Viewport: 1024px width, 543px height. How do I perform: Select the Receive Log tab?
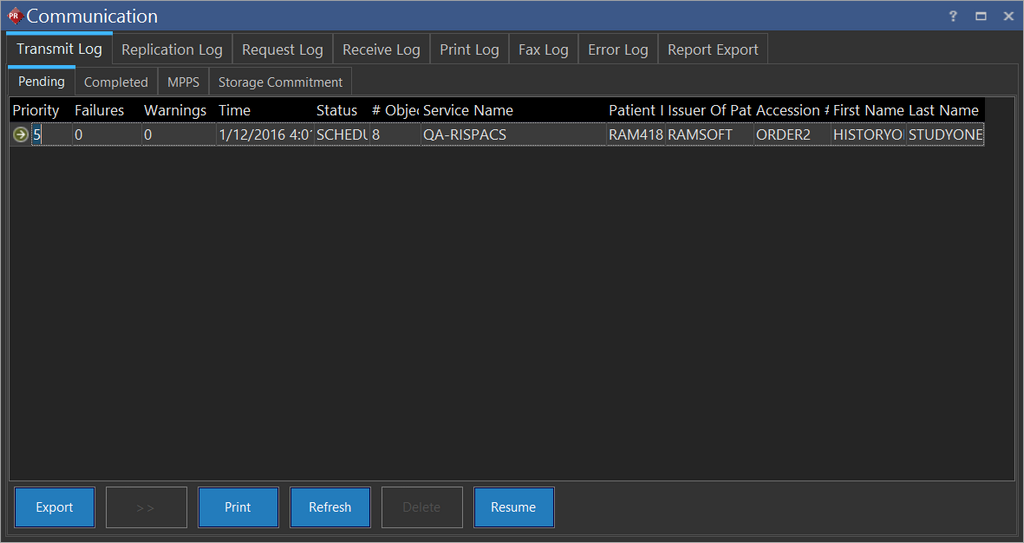[381, 50]
